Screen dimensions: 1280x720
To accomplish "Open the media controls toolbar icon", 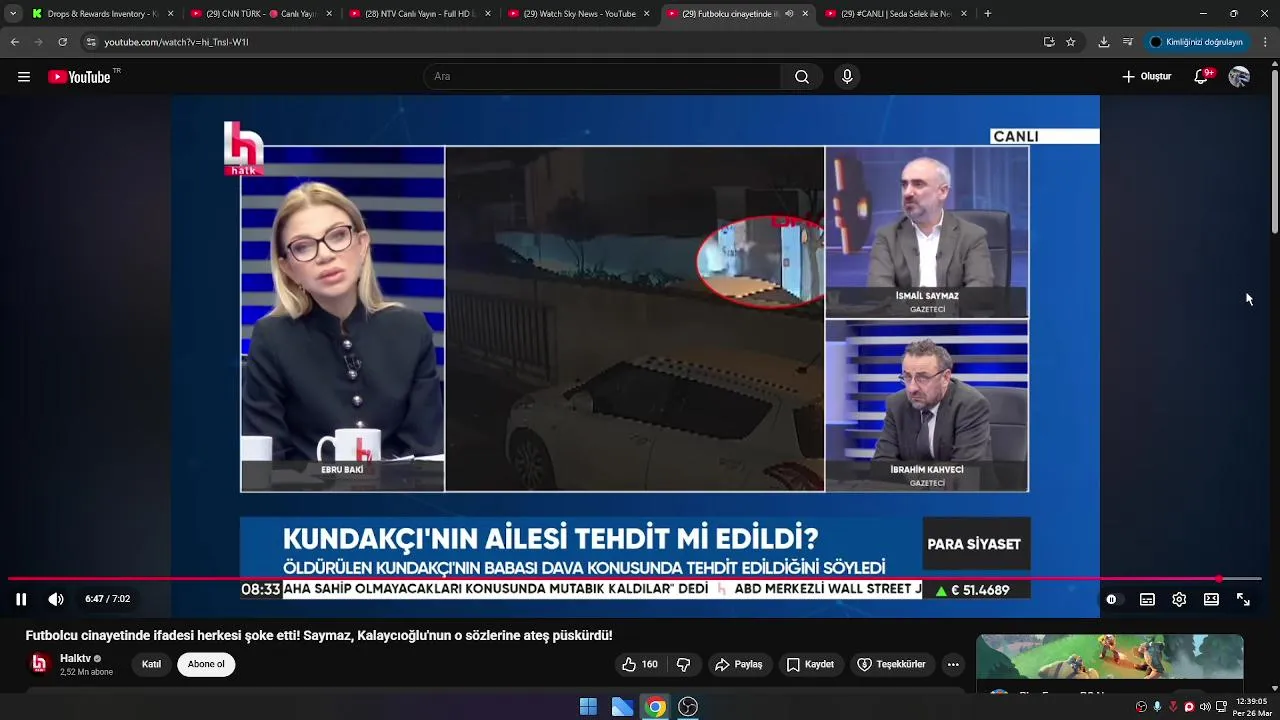I will pos(1128,42).
